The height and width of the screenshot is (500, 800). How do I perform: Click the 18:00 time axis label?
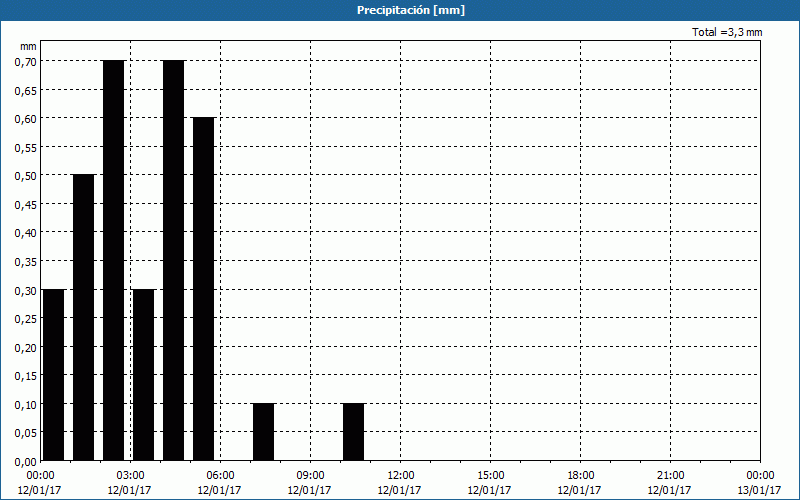tap(581, 476)
